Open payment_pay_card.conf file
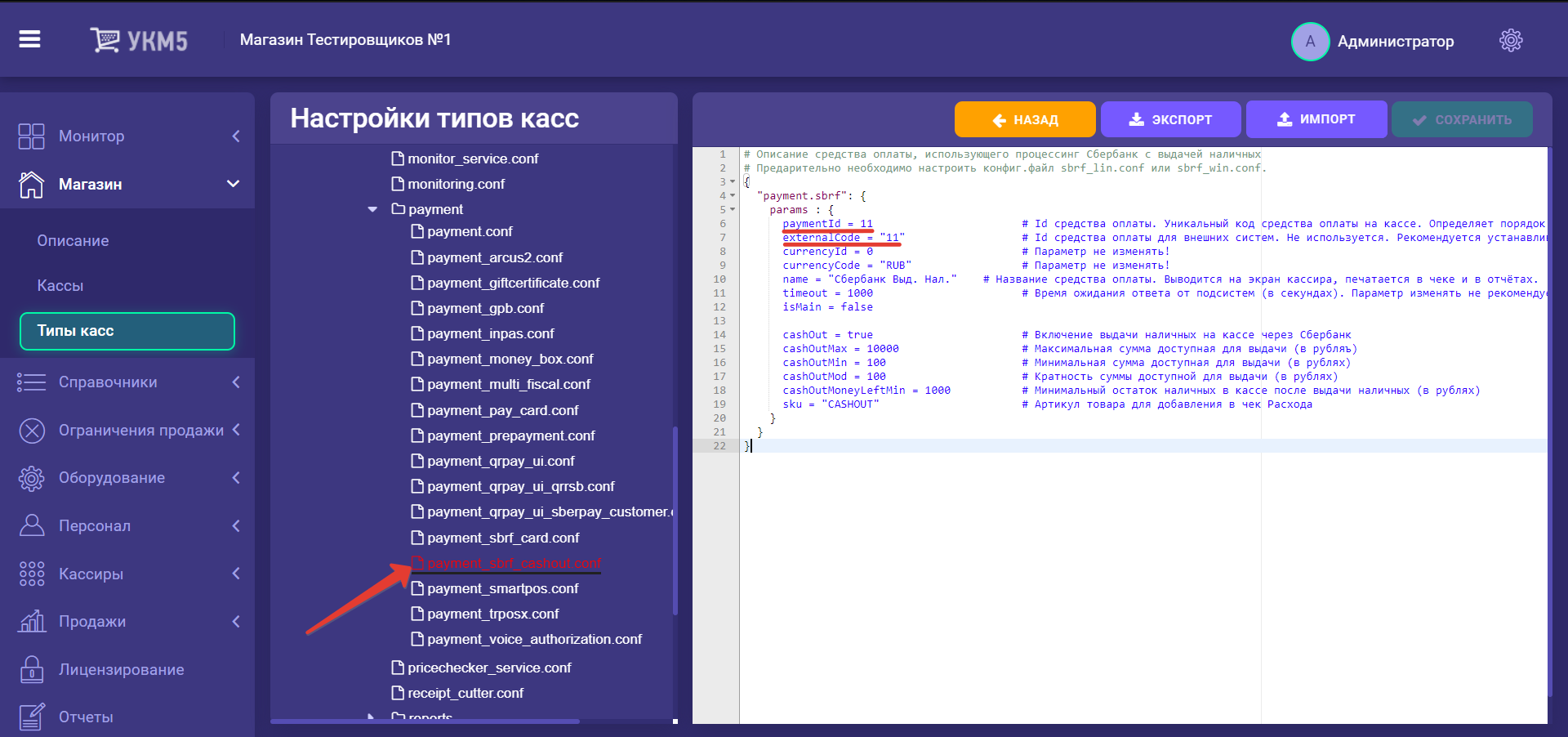The height and width of the screenshot is (737, 1568). click(x=502, y=410)
